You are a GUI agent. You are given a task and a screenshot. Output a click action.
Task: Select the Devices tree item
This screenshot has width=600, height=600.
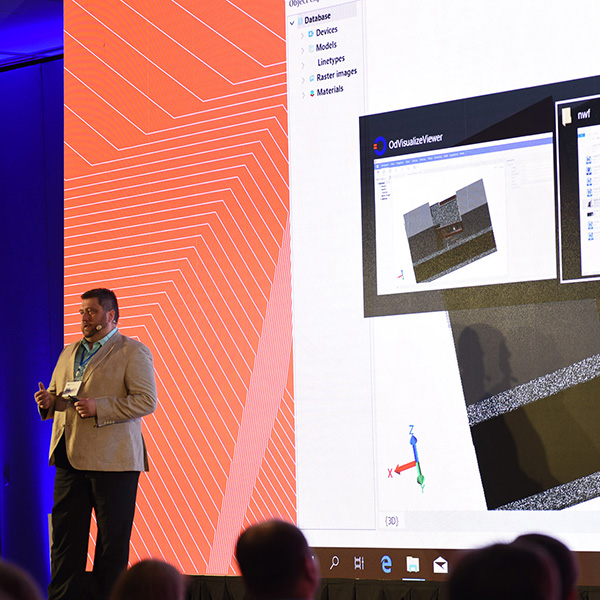(x=326, y=31)
